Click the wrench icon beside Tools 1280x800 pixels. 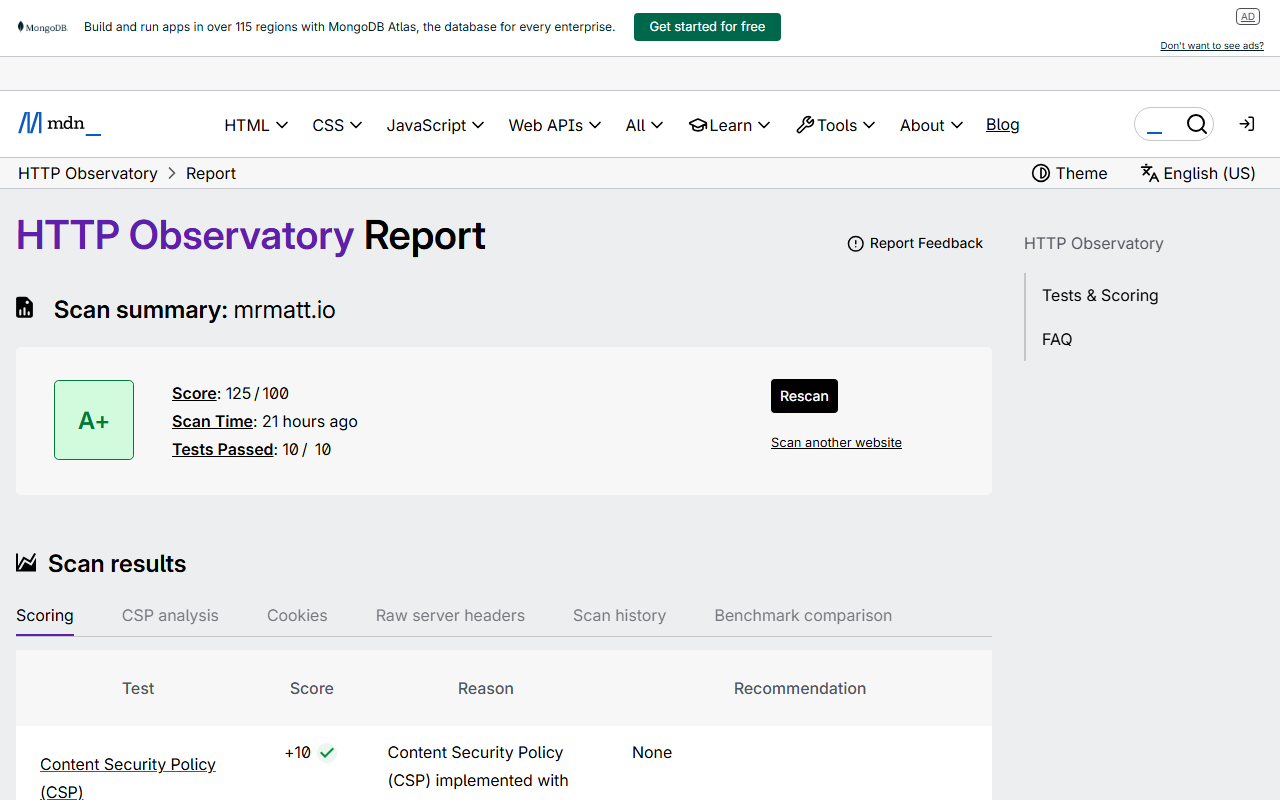click(x=805, y=124)
